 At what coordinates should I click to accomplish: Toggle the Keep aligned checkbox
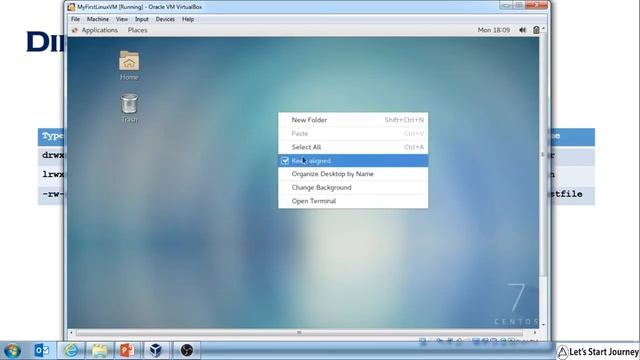(x=285, y=161)
